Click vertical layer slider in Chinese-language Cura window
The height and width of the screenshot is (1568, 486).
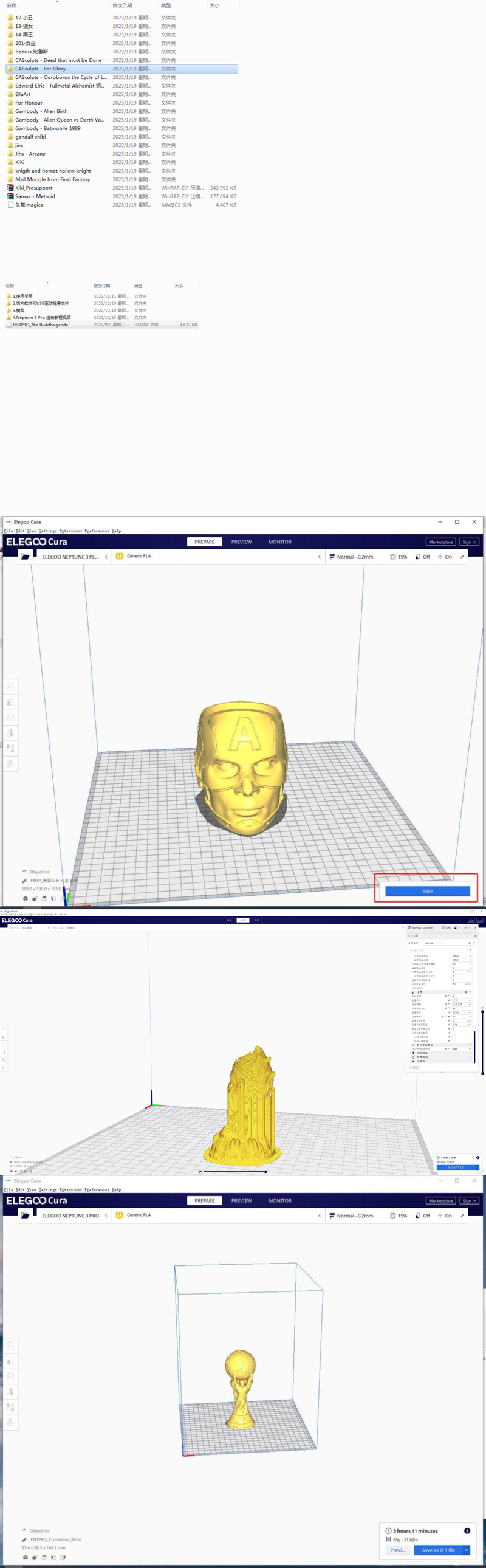[x=482, y=1042]
